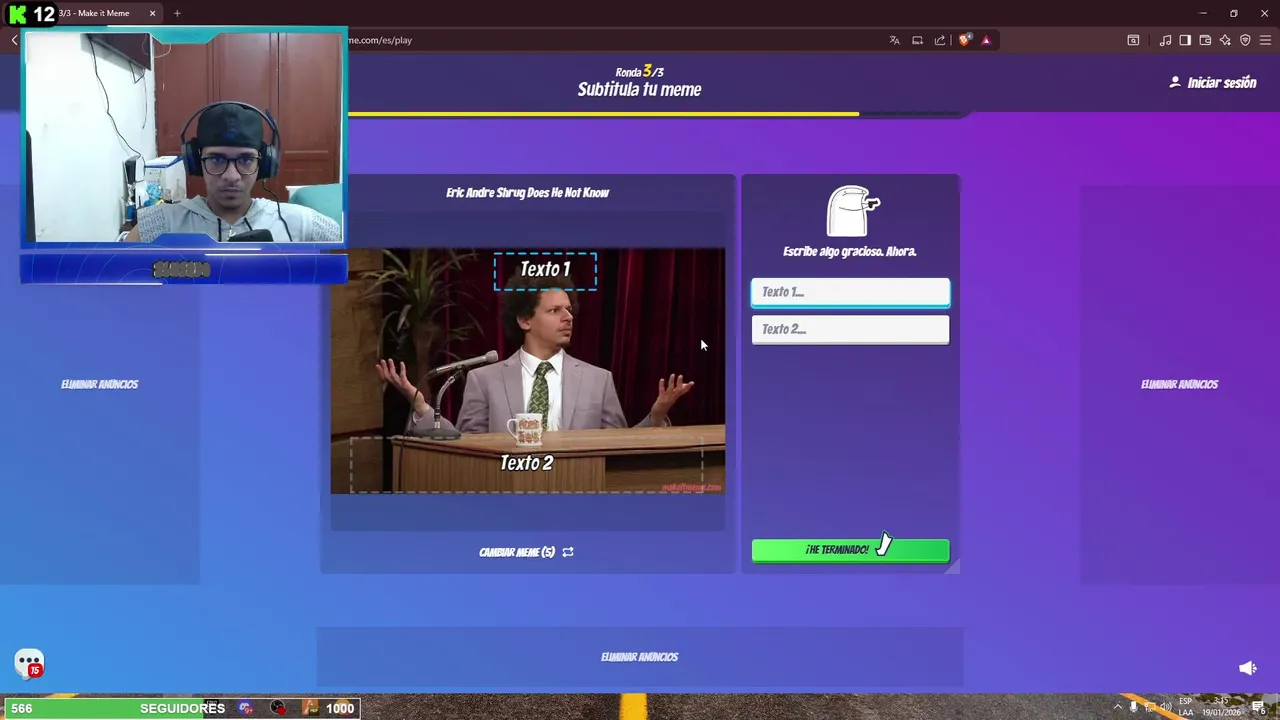Viewport: 1280px width, 720px height.
Task: Click the Ronda 3/3 round indicator
Action: [639, 71]
